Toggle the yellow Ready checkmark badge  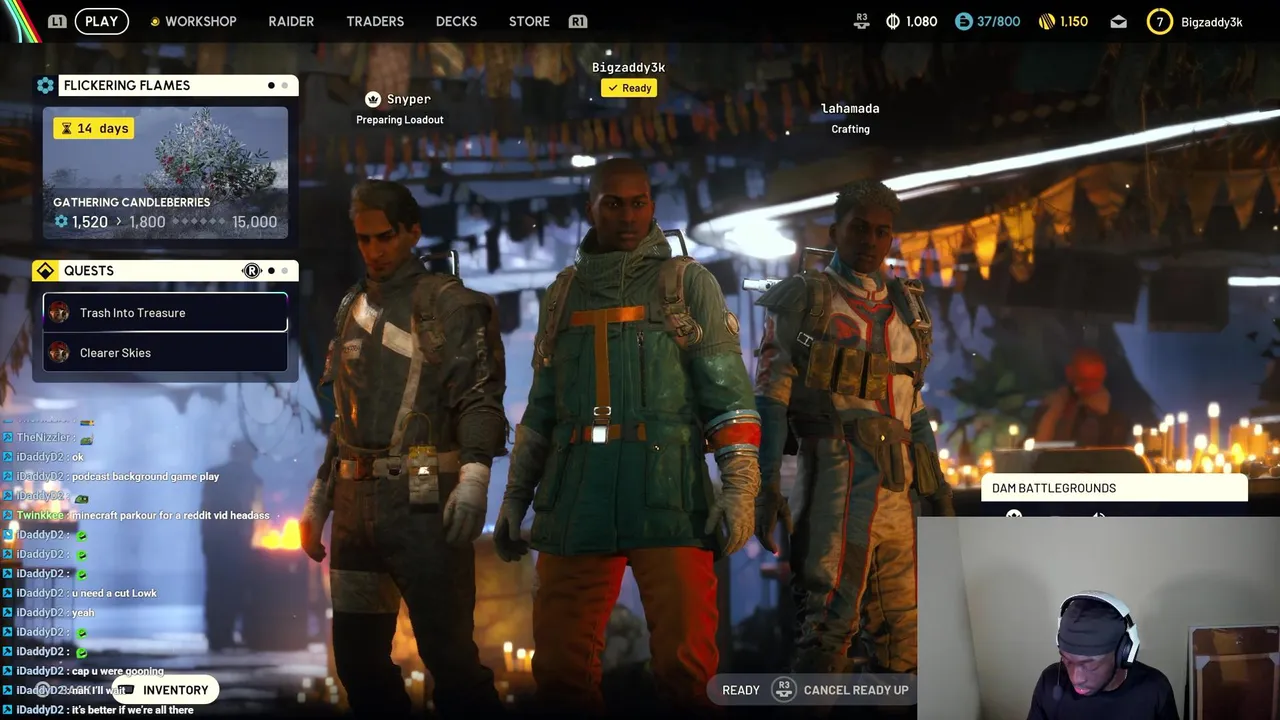coord(628,88)
